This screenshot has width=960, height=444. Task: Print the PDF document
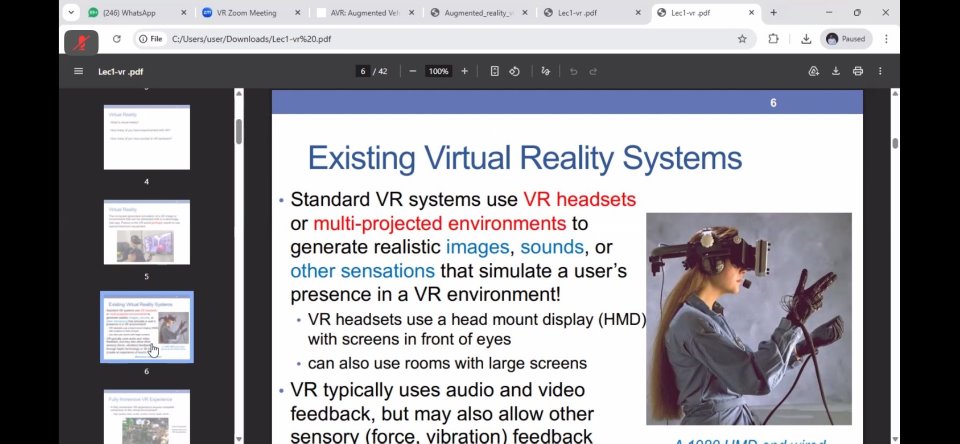coord(858,71)
